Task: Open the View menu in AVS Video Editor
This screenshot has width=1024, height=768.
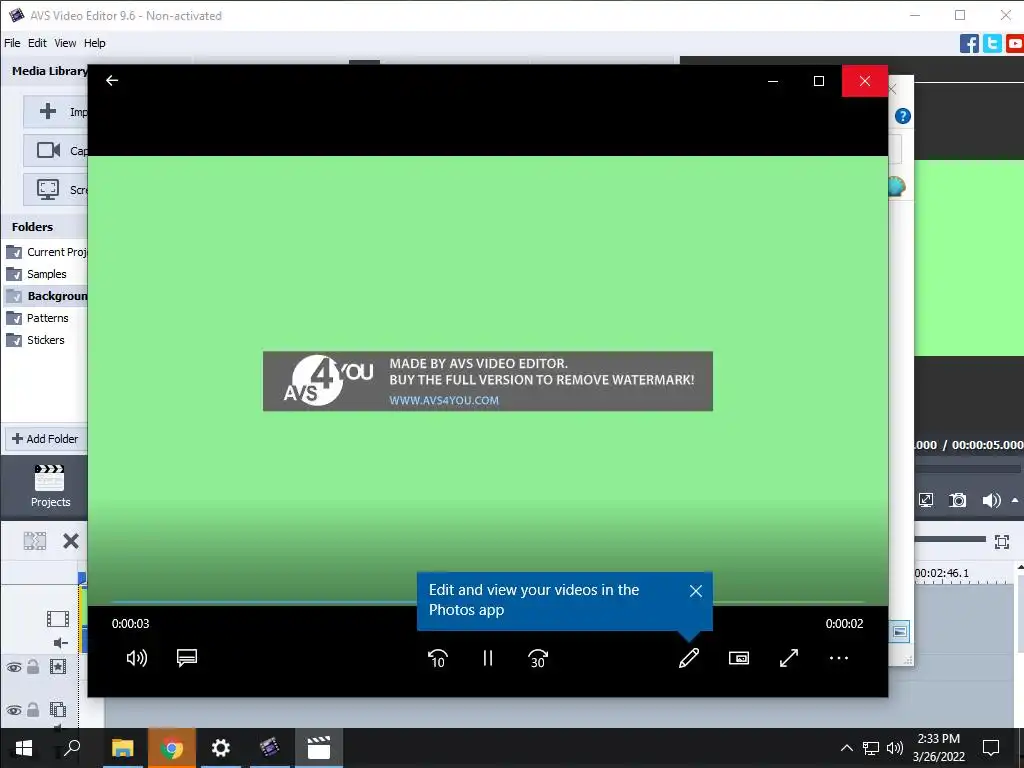Action: tap(65, 43)
